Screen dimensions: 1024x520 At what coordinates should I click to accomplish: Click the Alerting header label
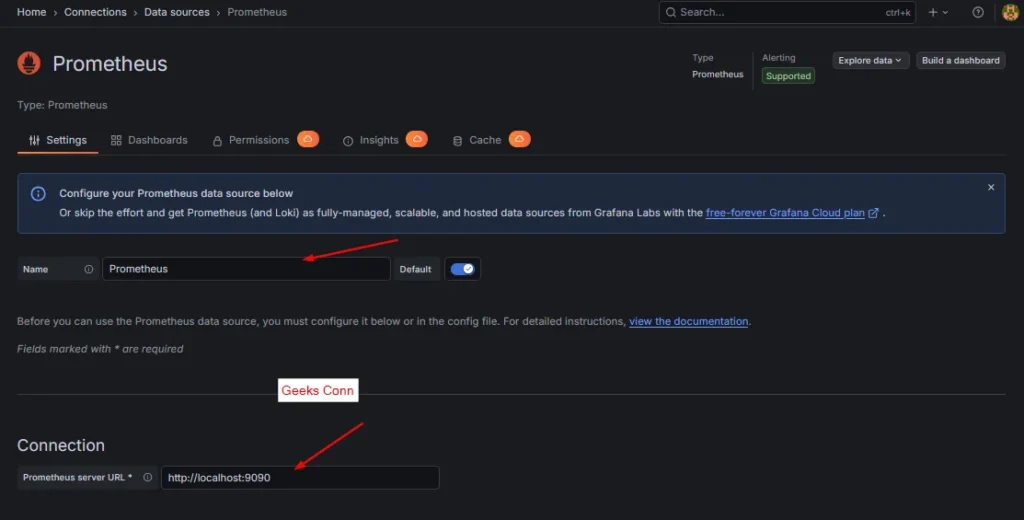click(x=778, y=58)
